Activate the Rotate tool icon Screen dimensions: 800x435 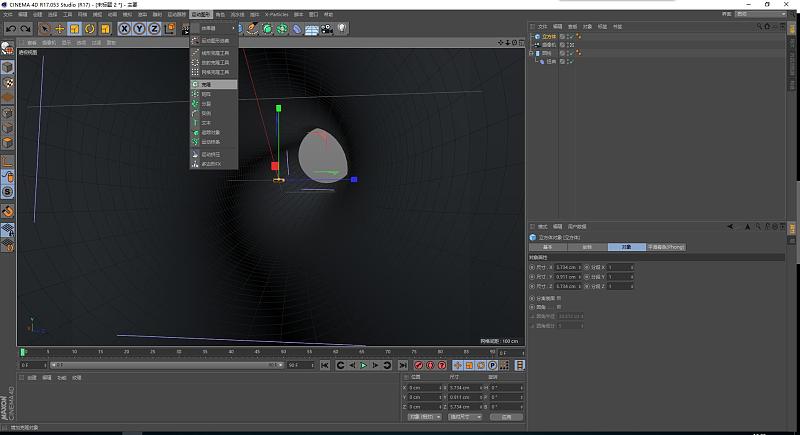[x=90, y=29]
